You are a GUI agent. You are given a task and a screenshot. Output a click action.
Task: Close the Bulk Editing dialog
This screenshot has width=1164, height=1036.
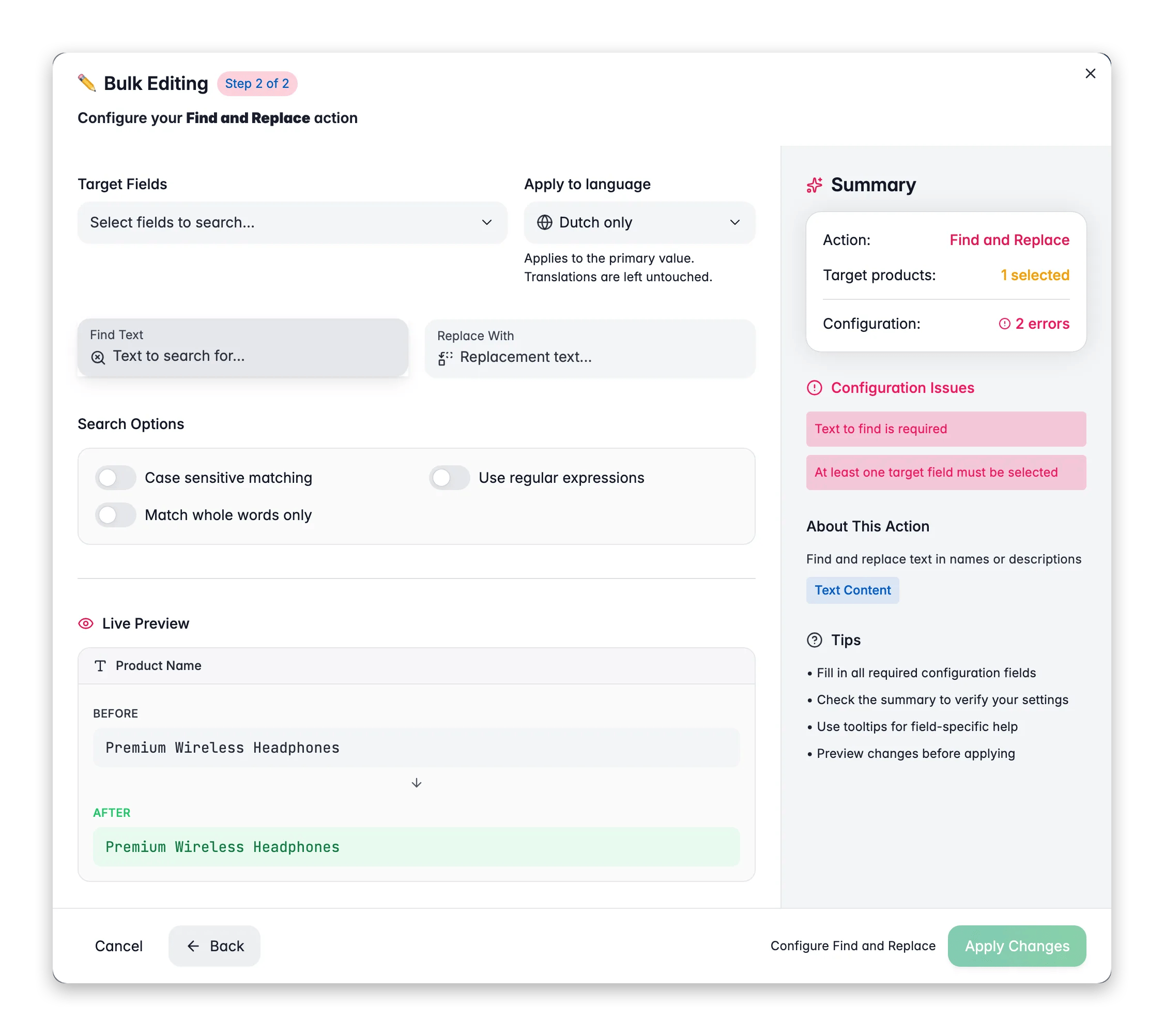click(x=1090, y=73)
